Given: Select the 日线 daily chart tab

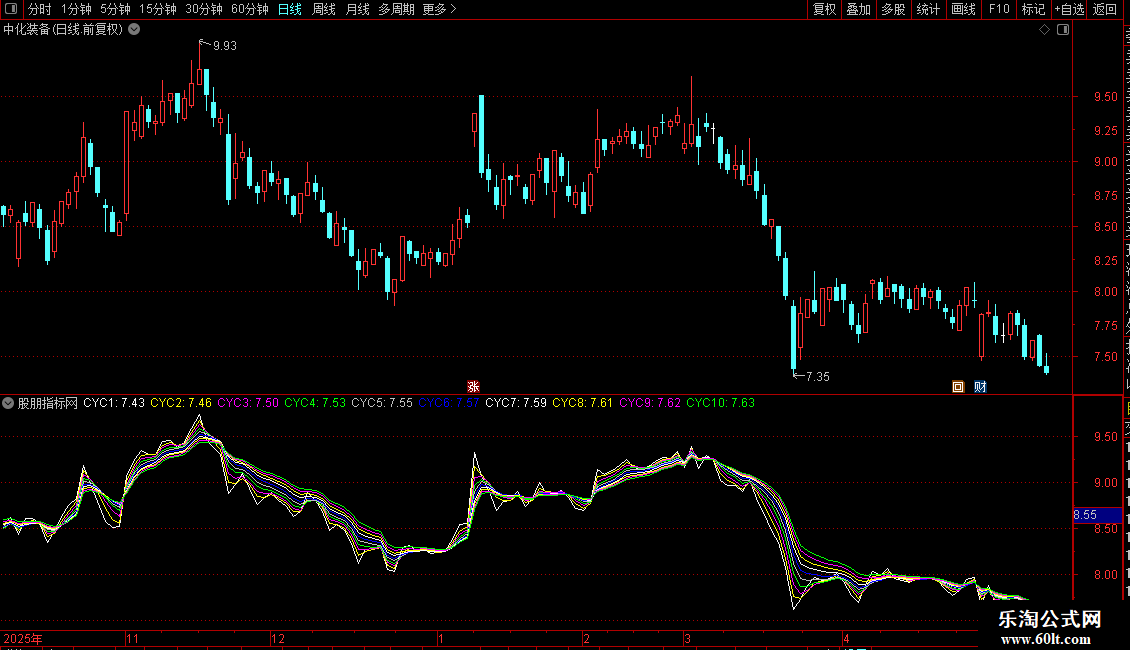Looking at the screenshot, I should 290,9.
